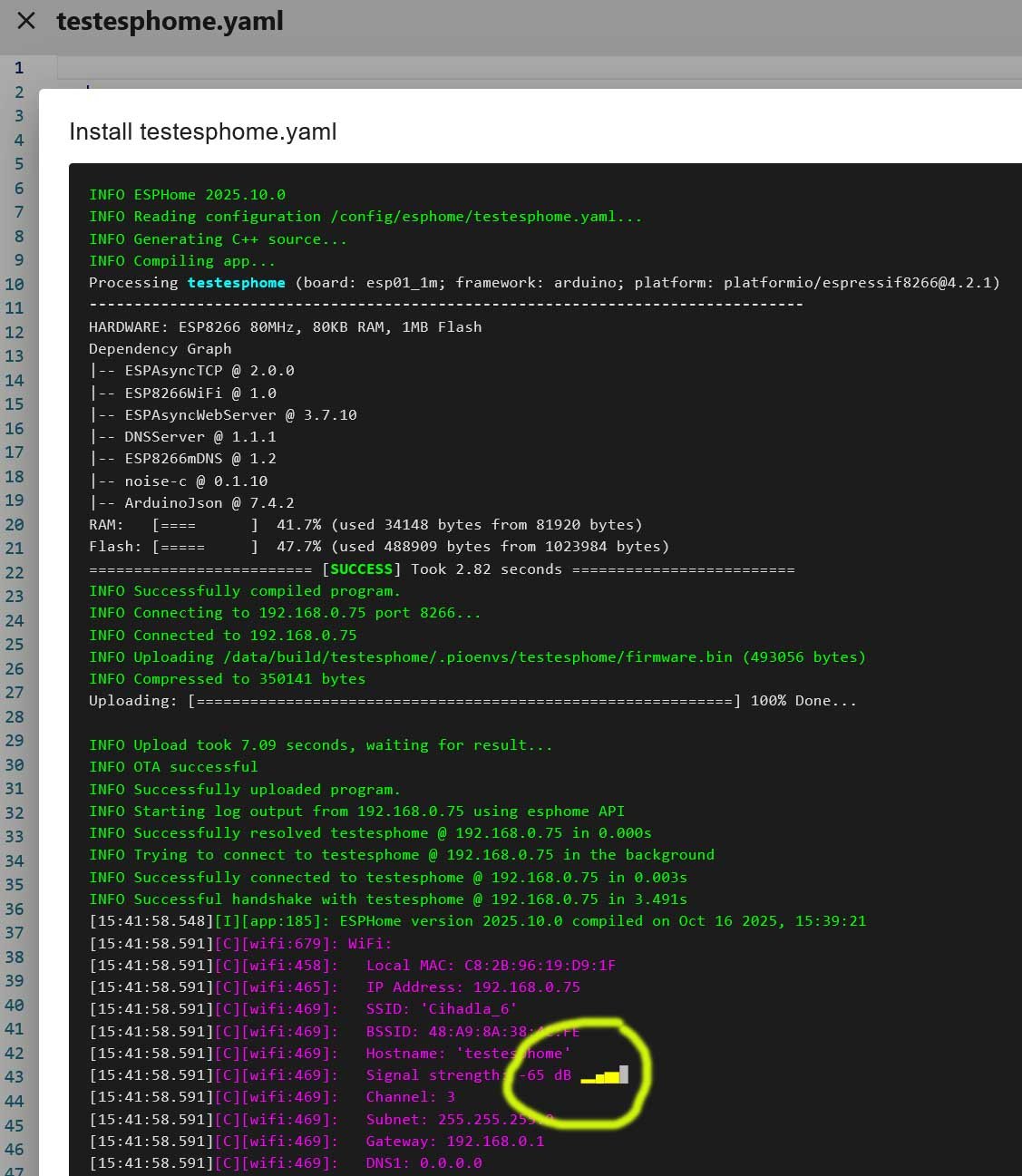Screen dimensions: 1022x1176
Task: Click the Local MAC address log entry
Action: (x=490, y=966)
